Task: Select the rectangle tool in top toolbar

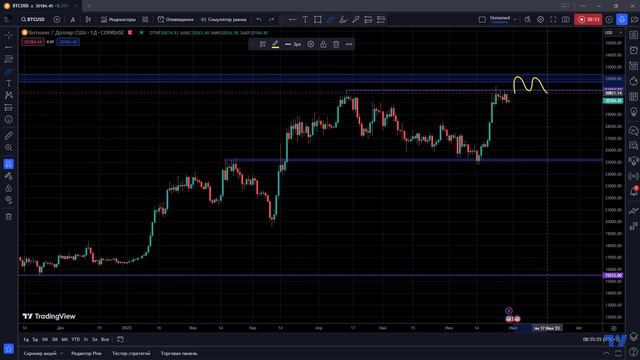Action: [x=318, y=20]
